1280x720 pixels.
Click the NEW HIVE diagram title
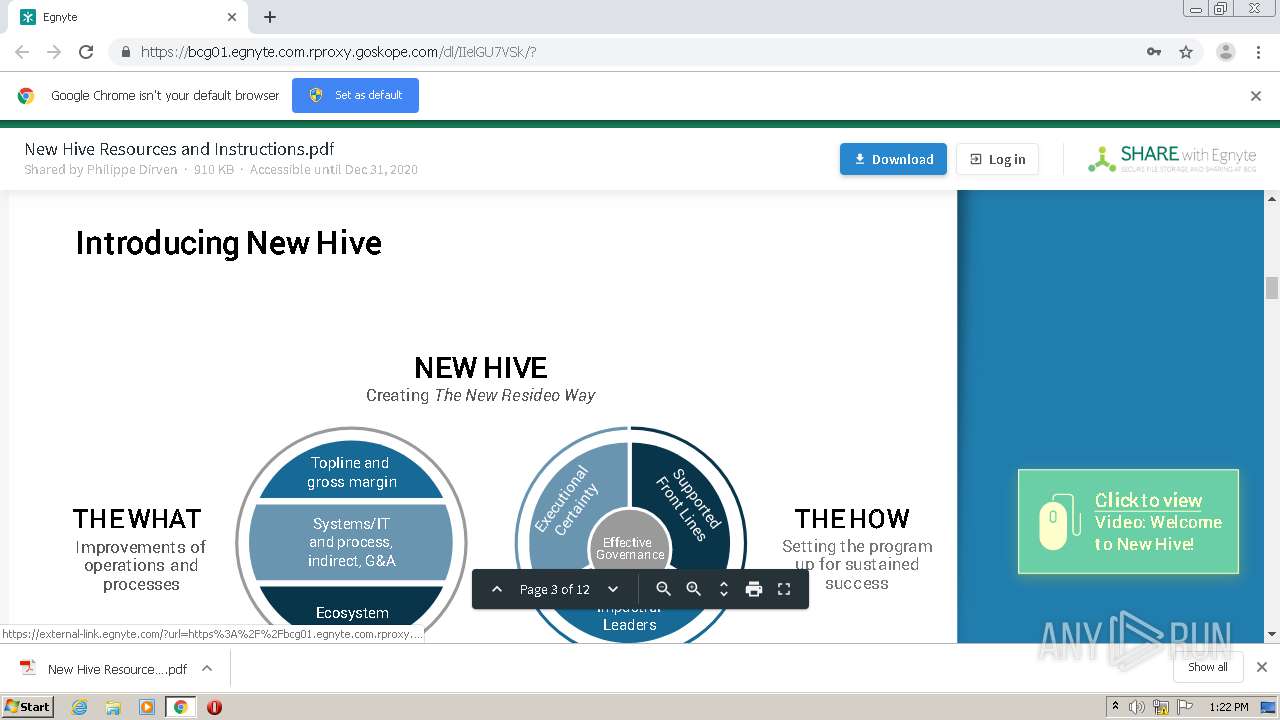(x=481, y=368)
